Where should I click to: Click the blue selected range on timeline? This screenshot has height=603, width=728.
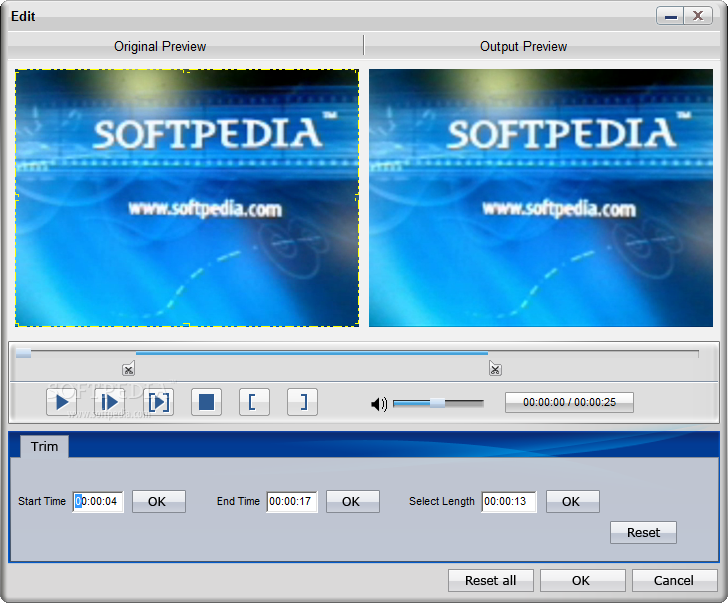pos(312,353)
